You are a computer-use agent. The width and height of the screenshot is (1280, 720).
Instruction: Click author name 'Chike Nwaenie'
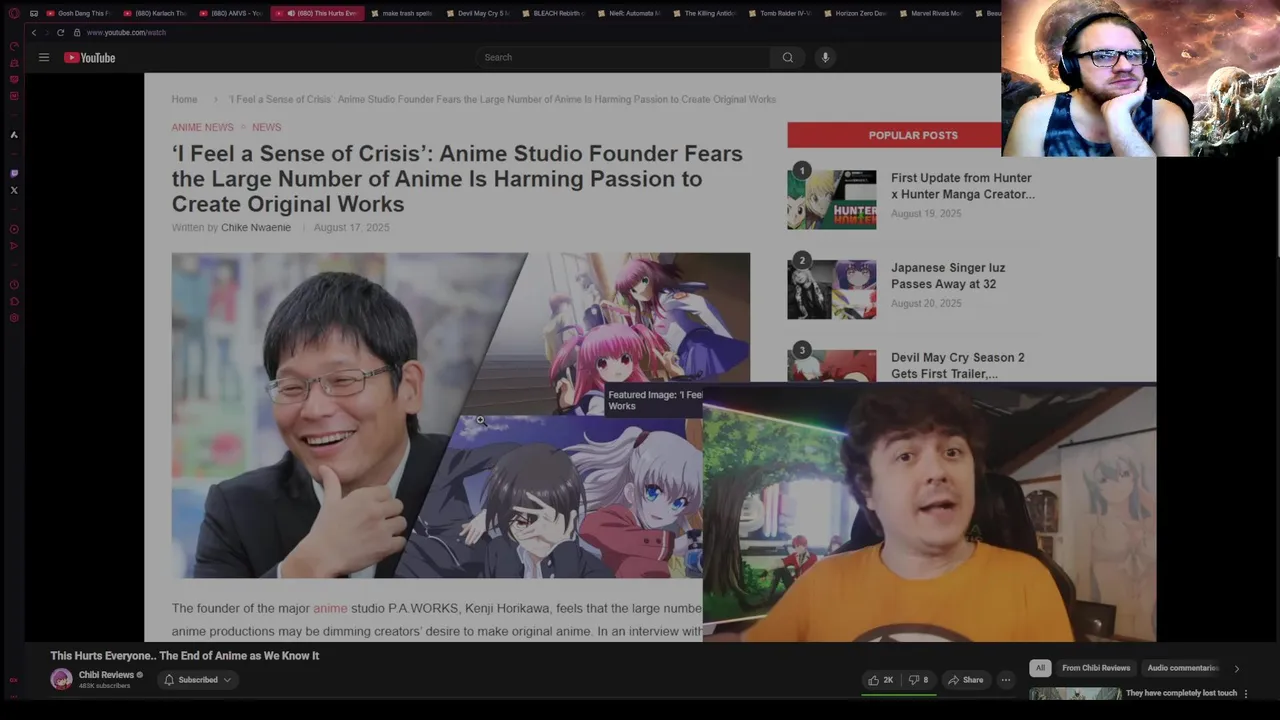256,228
